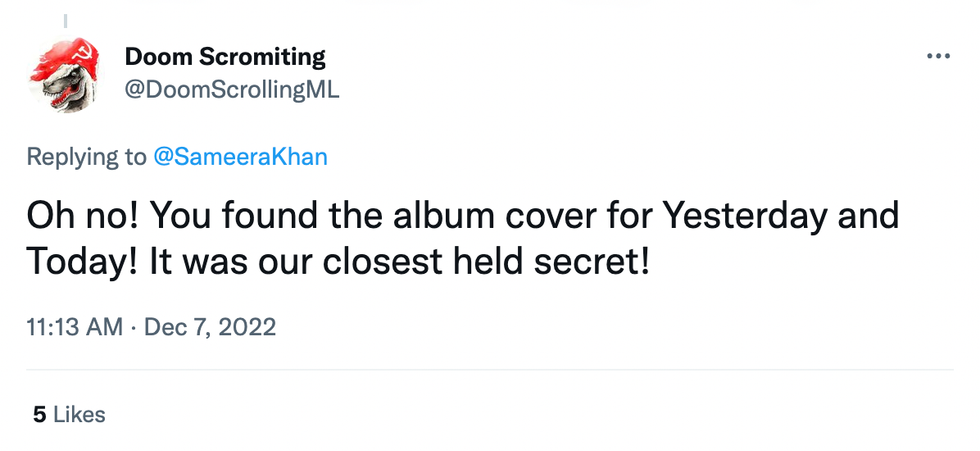View the list of 5 Likes

coord(68,414)
